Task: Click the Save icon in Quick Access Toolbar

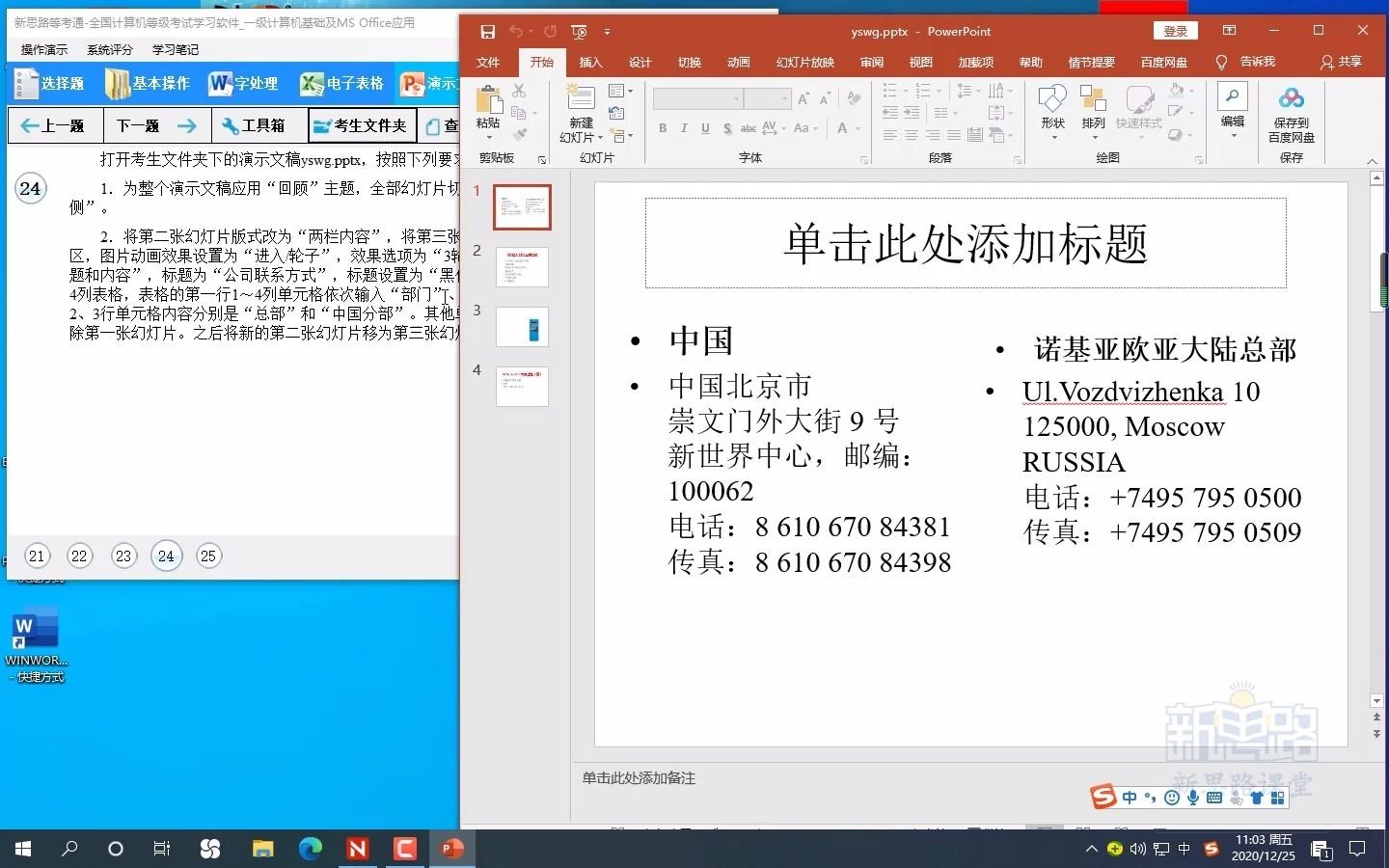Action: point(488,31)
